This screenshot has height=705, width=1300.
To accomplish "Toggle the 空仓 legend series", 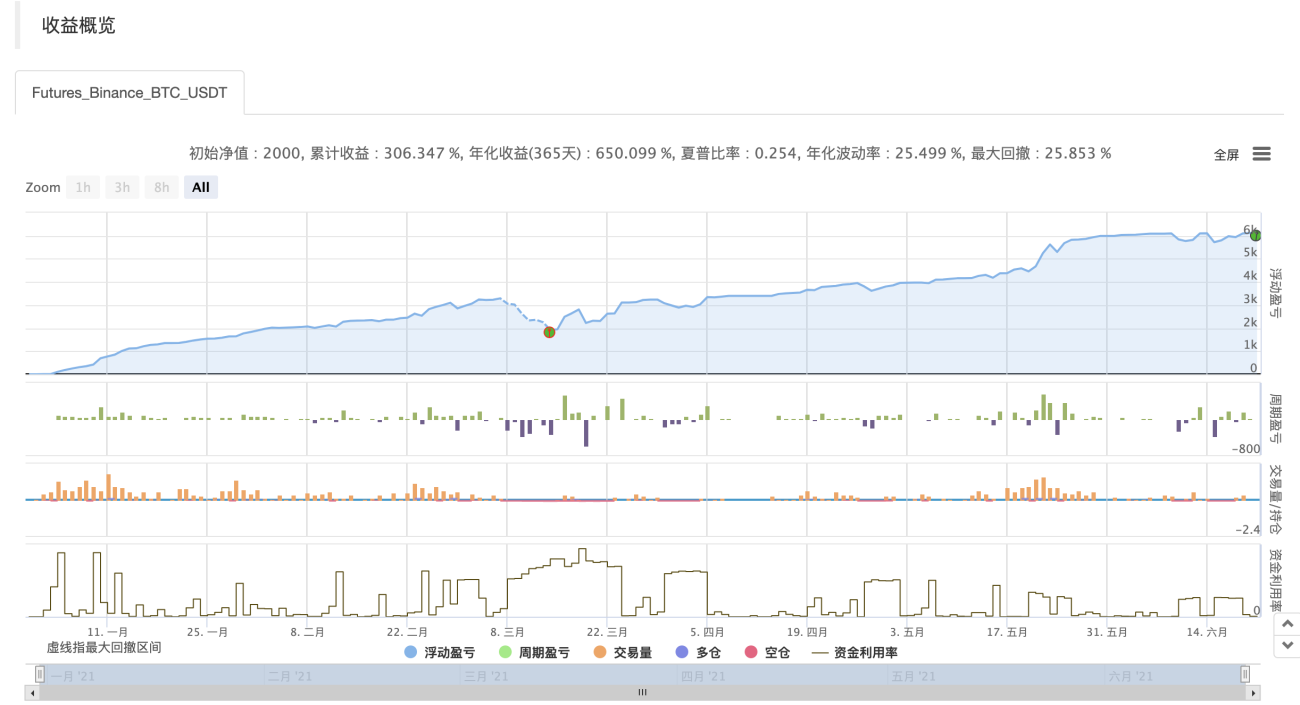I will (766, 653).
